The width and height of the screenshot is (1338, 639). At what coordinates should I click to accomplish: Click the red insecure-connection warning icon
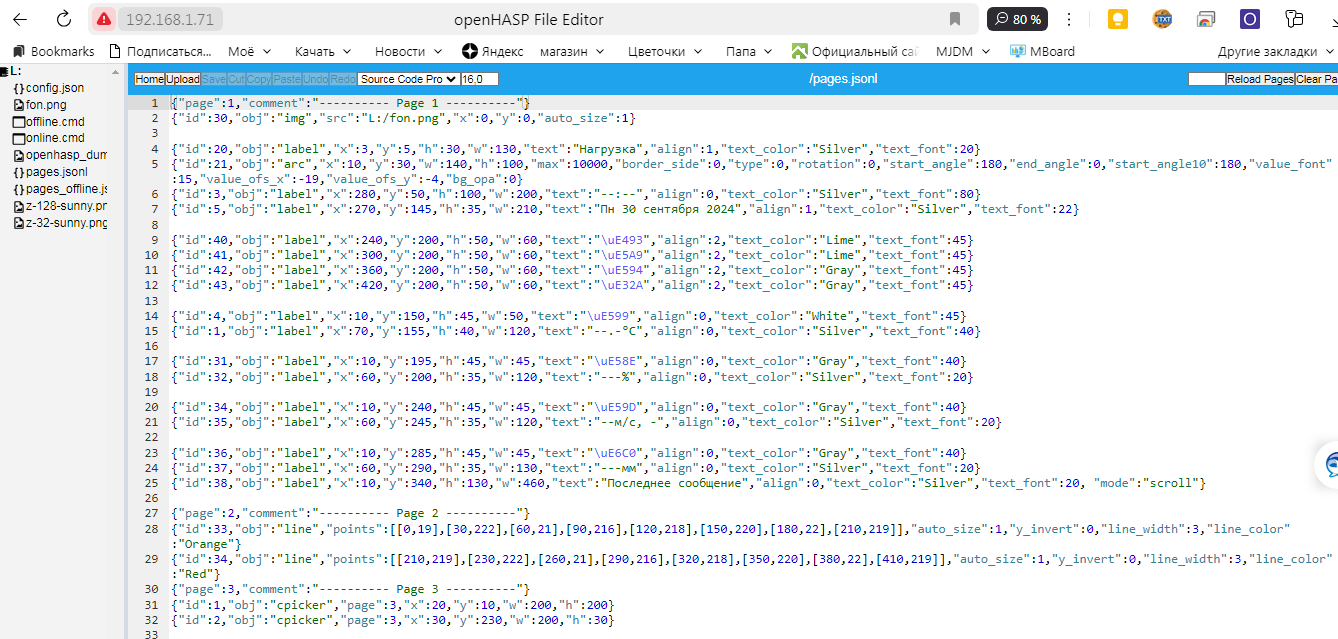pos(104,19)
